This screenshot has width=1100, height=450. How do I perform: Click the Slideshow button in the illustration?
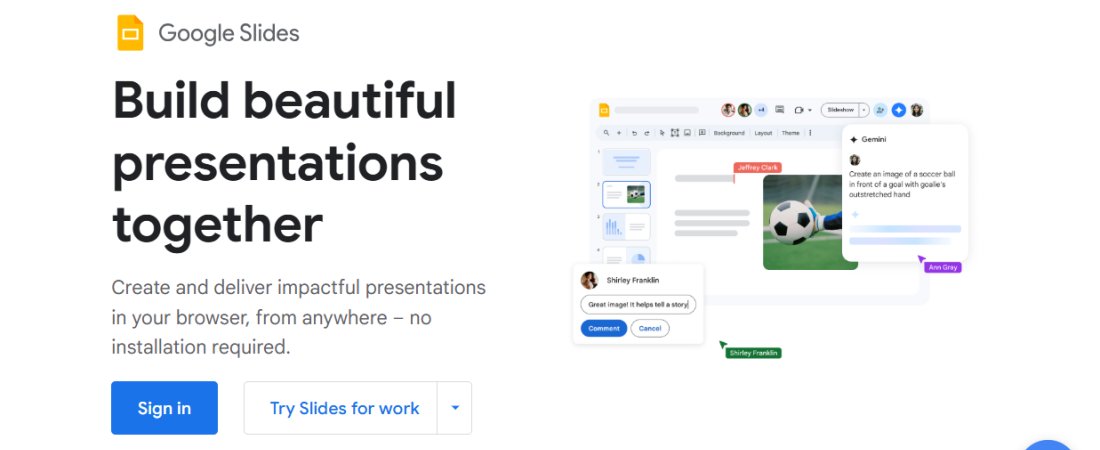click(x=840, y=110)
